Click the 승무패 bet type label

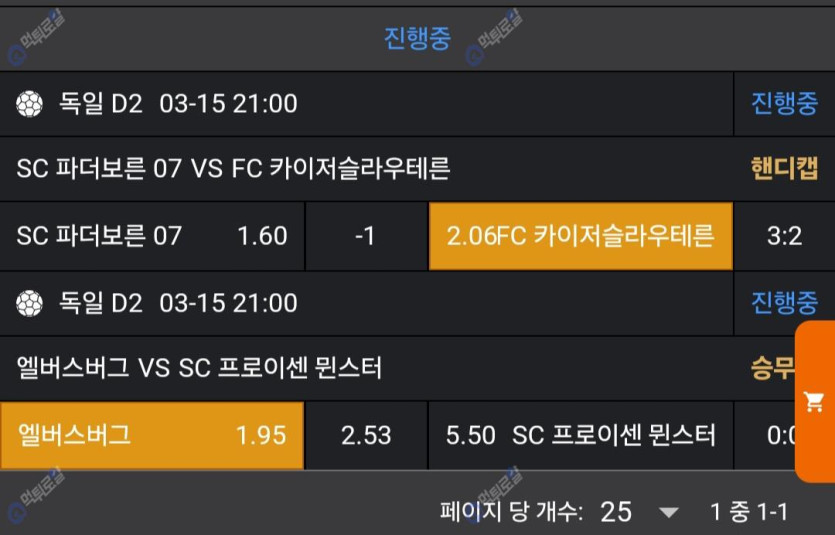click(x=772, y=368)
